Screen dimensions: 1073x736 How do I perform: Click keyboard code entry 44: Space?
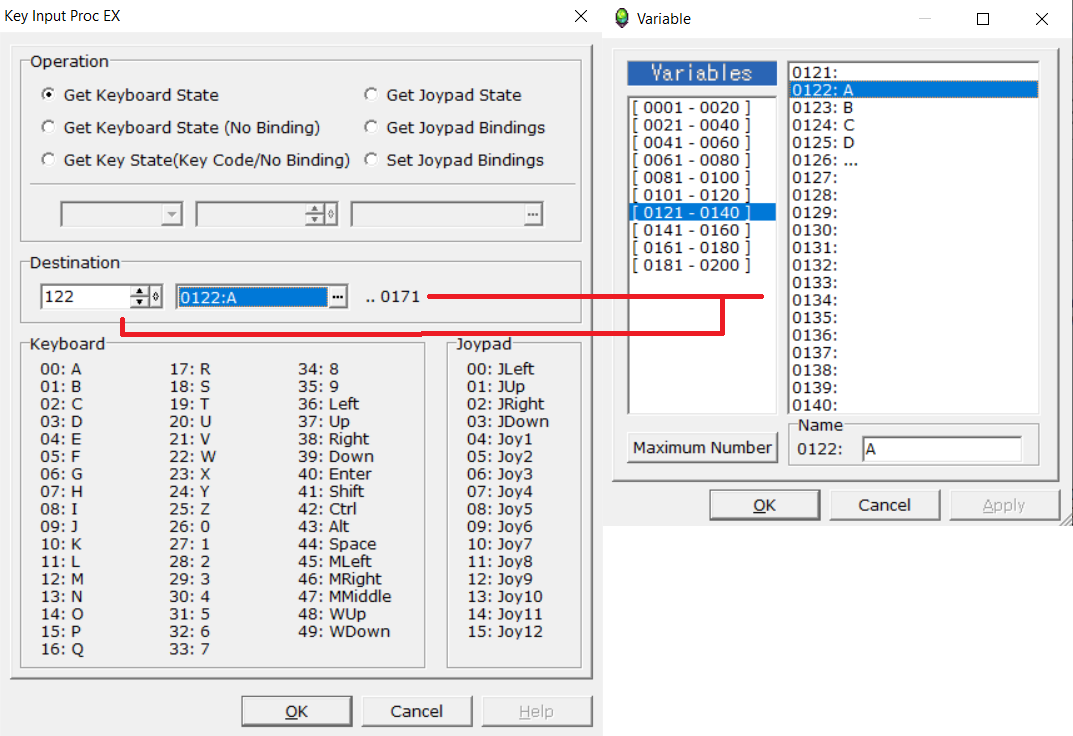click(337, 544)
